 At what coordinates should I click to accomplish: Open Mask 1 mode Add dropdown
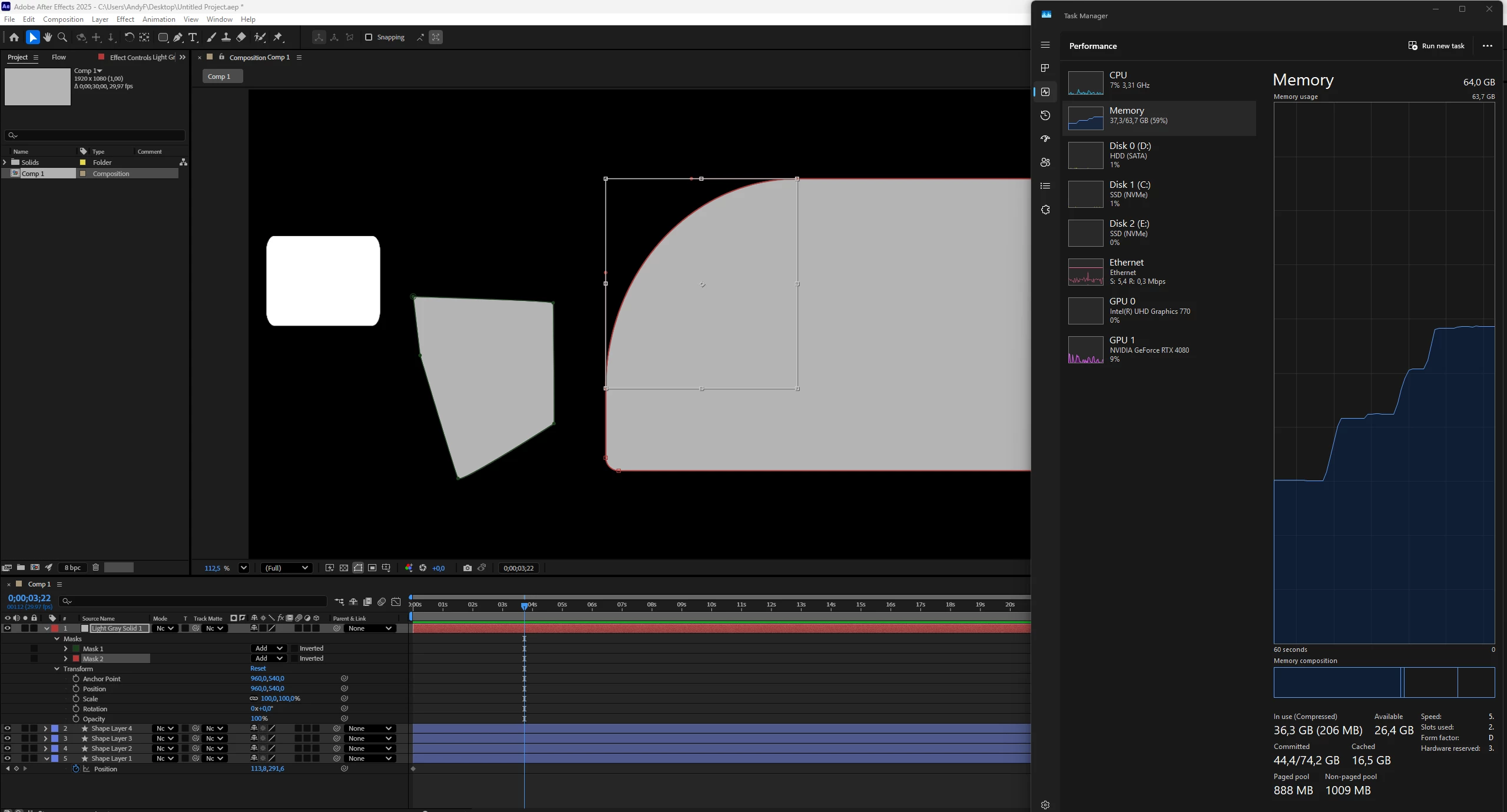pos(269,648)
